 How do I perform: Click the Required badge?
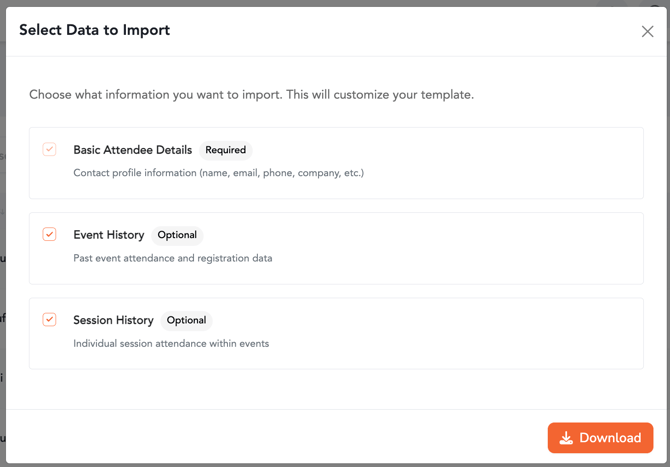(x=225, y=150)
